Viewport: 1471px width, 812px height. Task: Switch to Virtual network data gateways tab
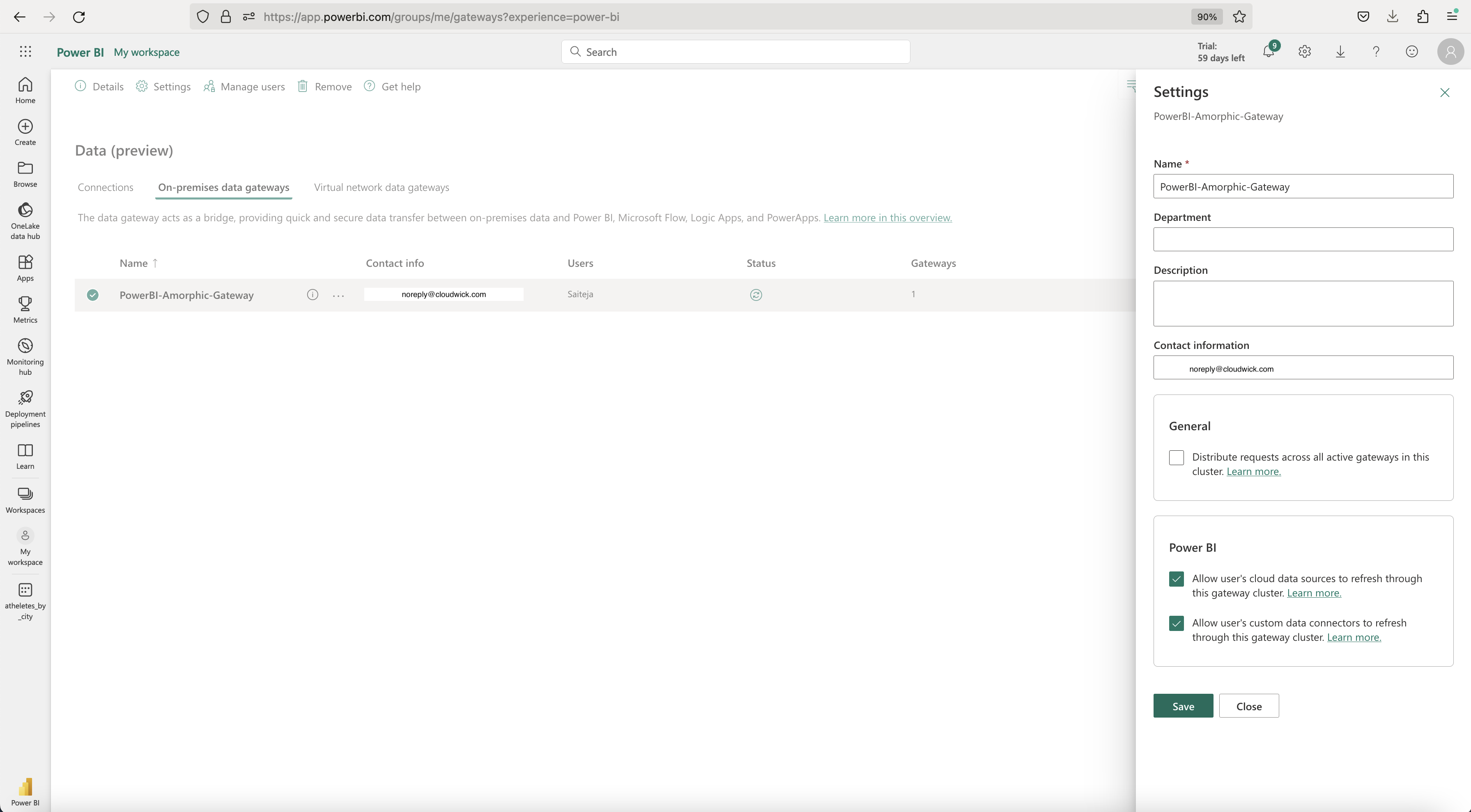click(382, 187)
